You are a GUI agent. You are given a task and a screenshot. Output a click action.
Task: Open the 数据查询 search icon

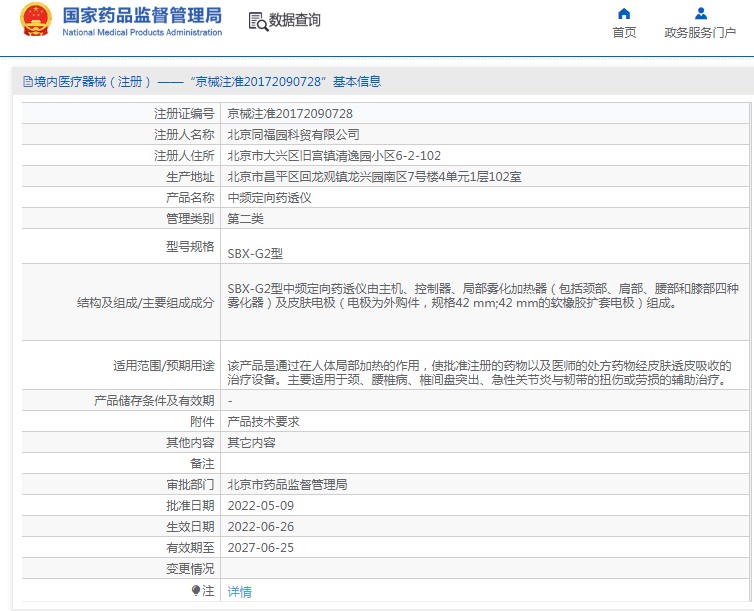click(258, 22)
